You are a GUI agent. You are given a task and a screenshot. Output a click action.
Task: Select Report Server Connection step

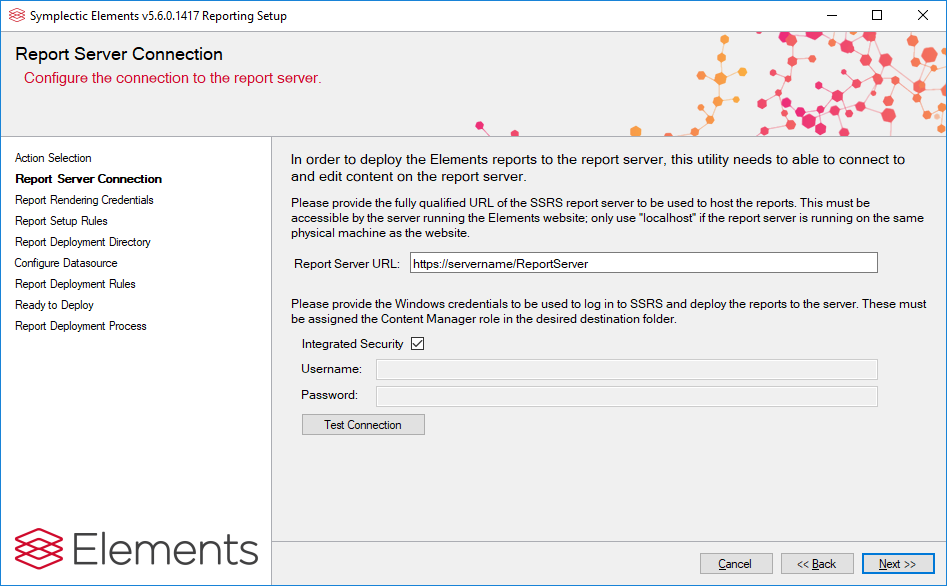(x=89, y=179)
